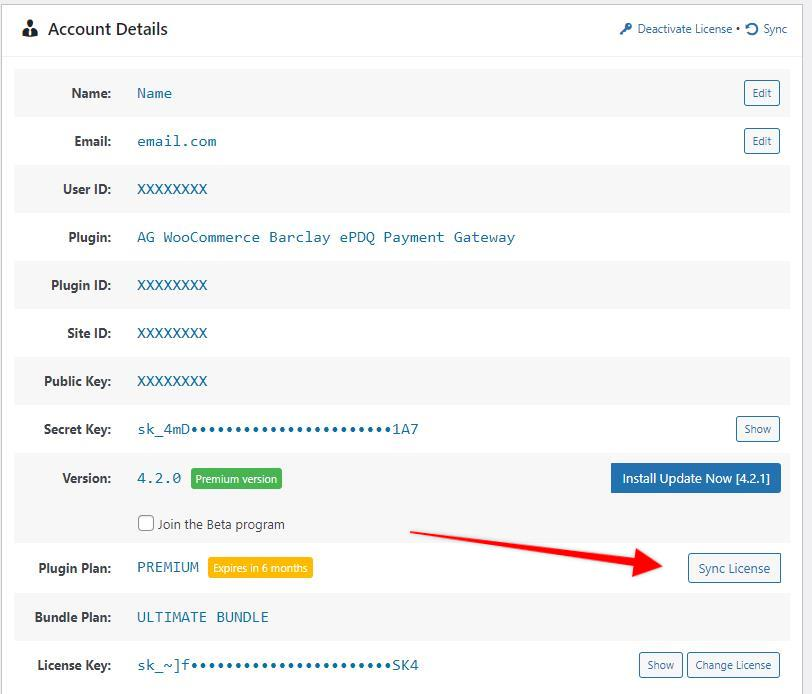The height and width of the screenshot is (694, 812).
Task: Show the License Key
Action: [x=660, y=665]
